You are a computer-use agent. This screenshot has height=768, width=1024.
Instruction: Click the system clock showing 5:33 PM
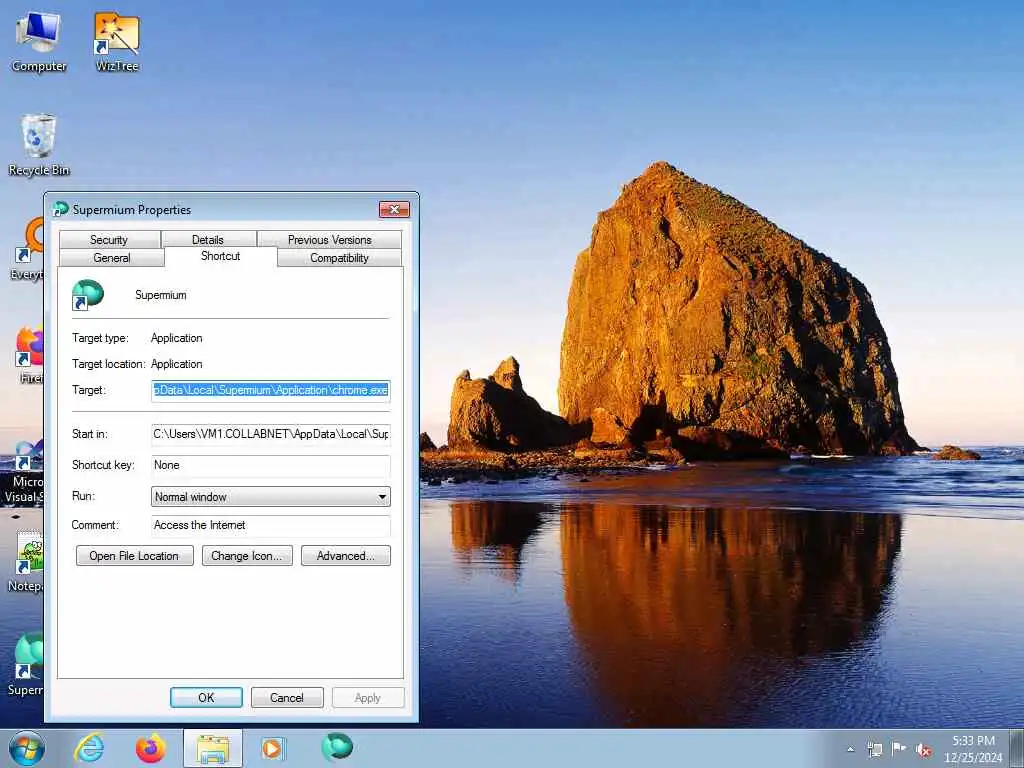(973, 749)
